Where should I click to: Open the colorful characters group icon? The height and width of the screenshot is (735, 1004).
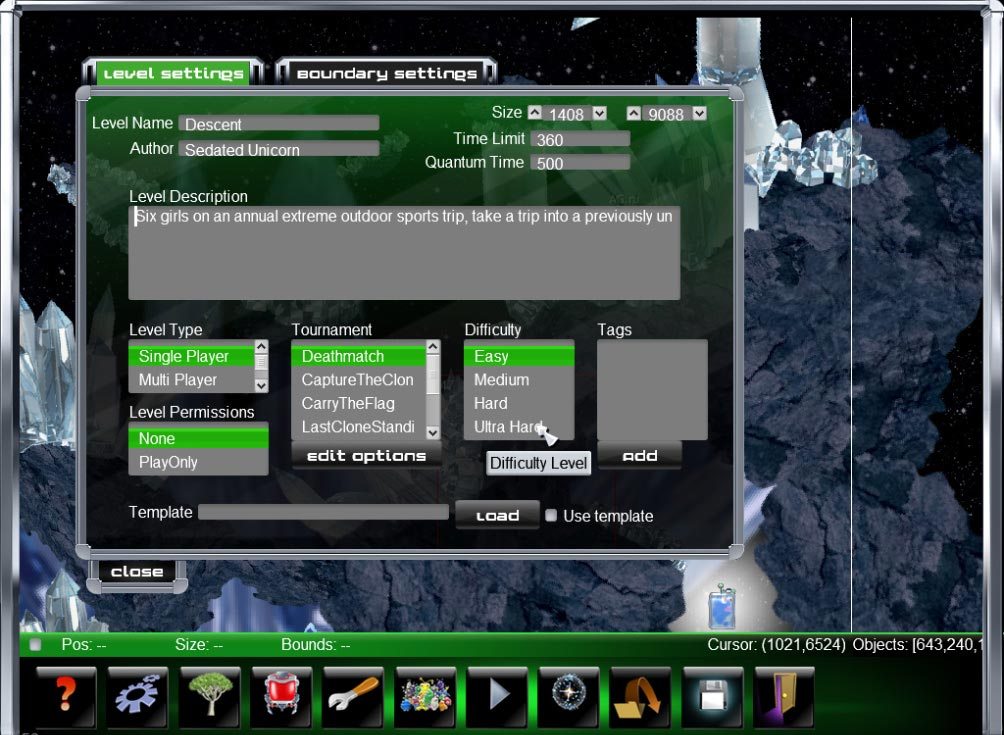click(x=426, y=696)
